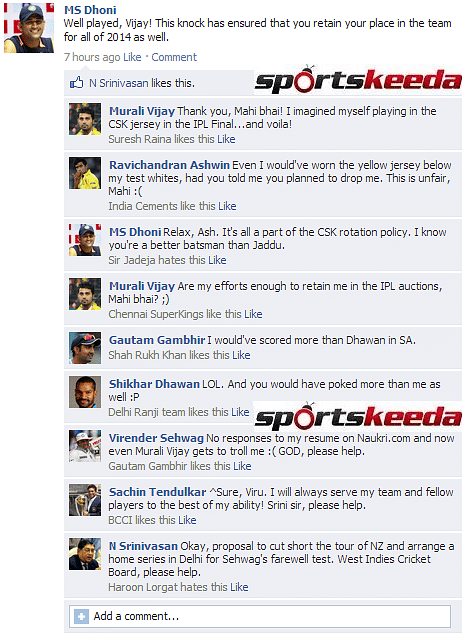Like N Srinivasan's comment on farewell test
Viewport: 466px width, 638px height.
[x=239, y=587]
